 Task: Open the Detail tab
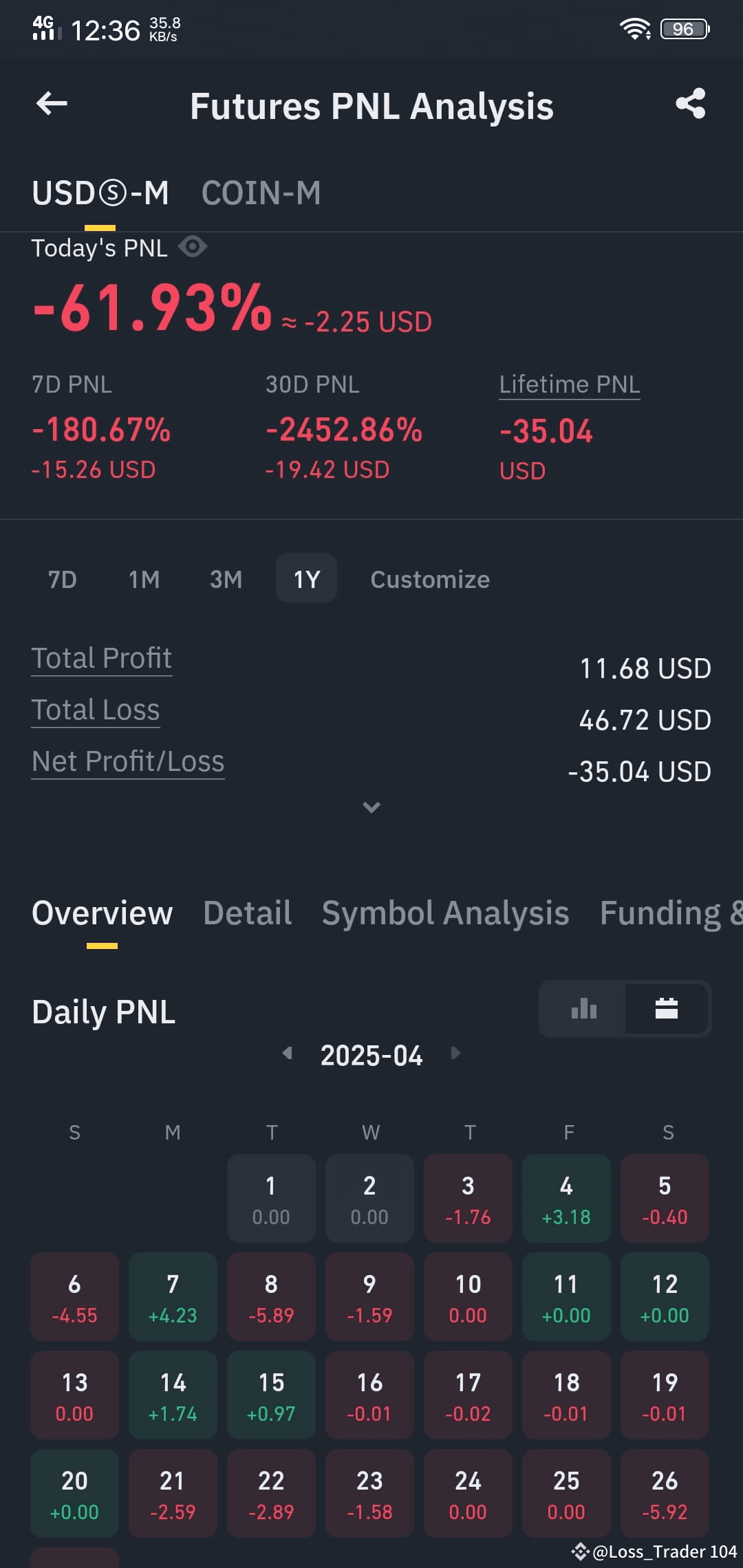pos(247,913)
